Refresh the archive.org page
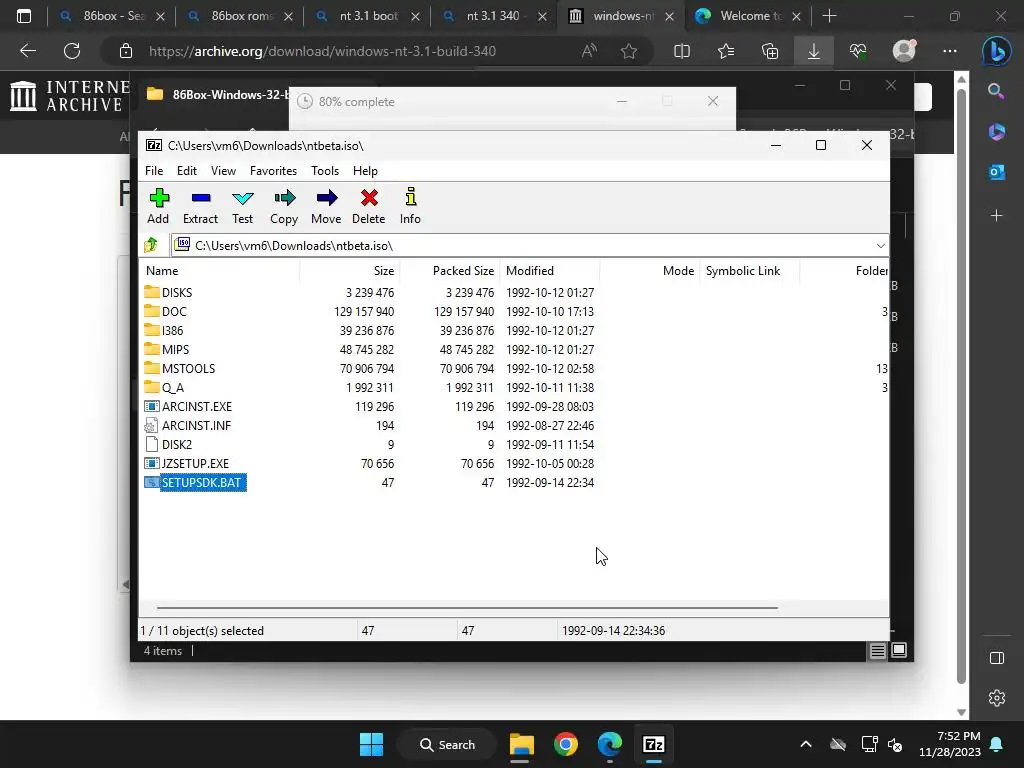 click(x=72, y=51)
